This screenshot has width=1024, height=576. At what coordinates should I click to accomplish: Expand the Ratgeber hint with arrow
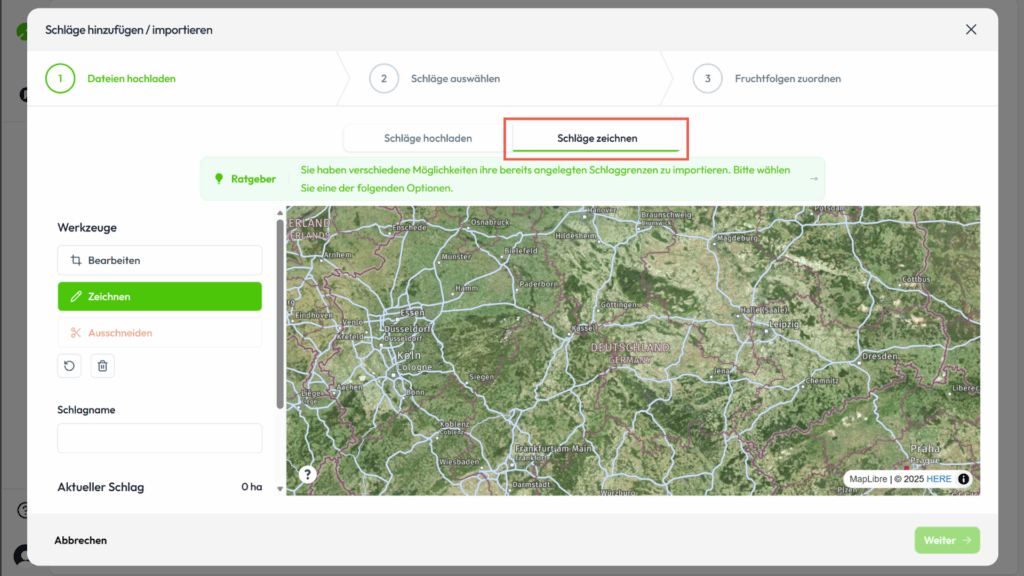click(814, 179)
